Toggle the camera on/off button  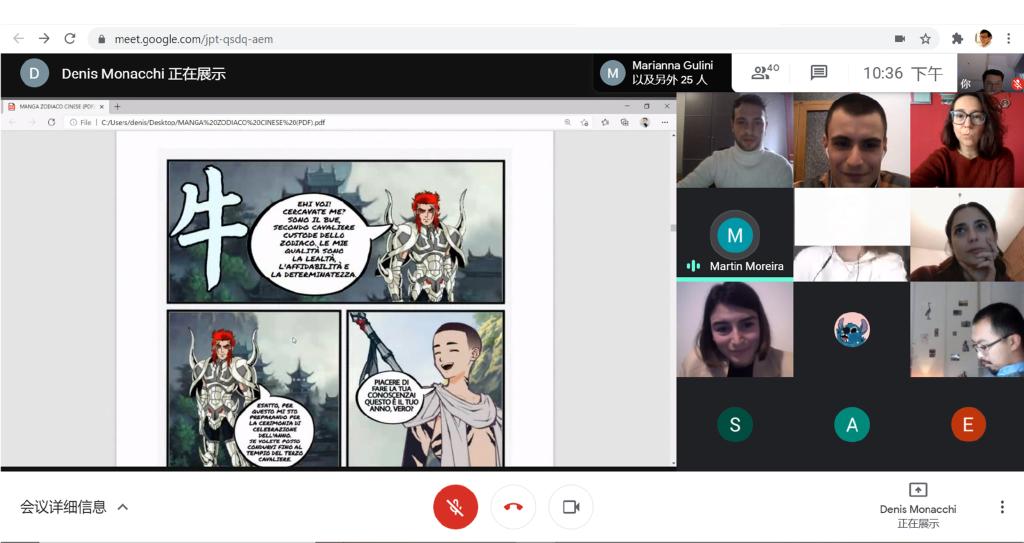click(x=571, y=506)
